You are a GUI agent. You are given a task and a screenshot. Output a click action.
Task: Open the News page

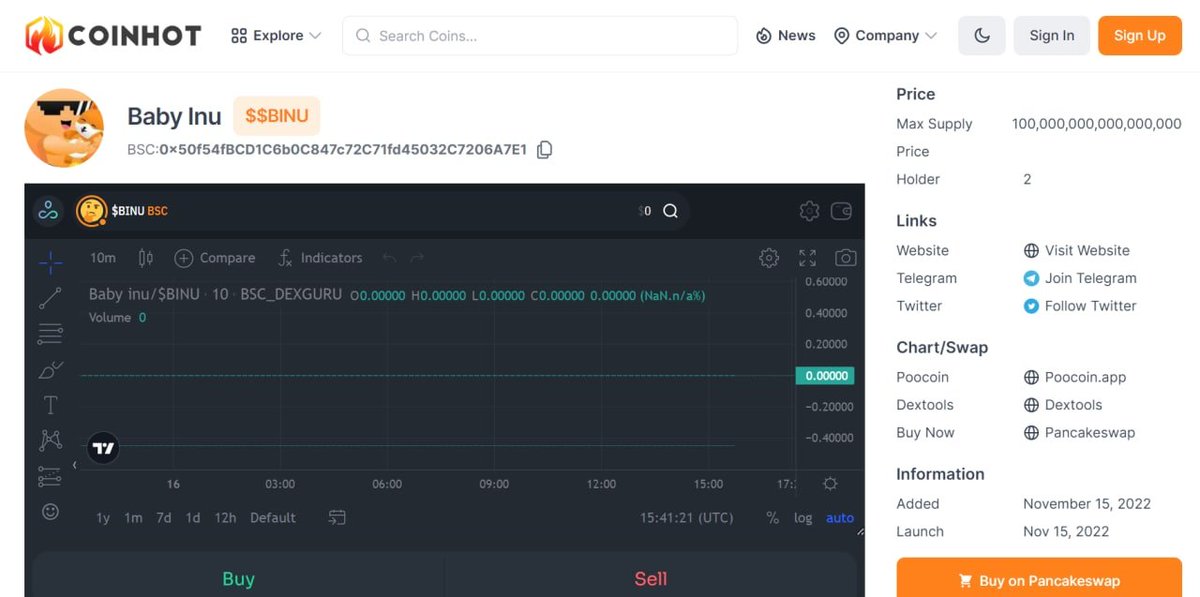785,35
